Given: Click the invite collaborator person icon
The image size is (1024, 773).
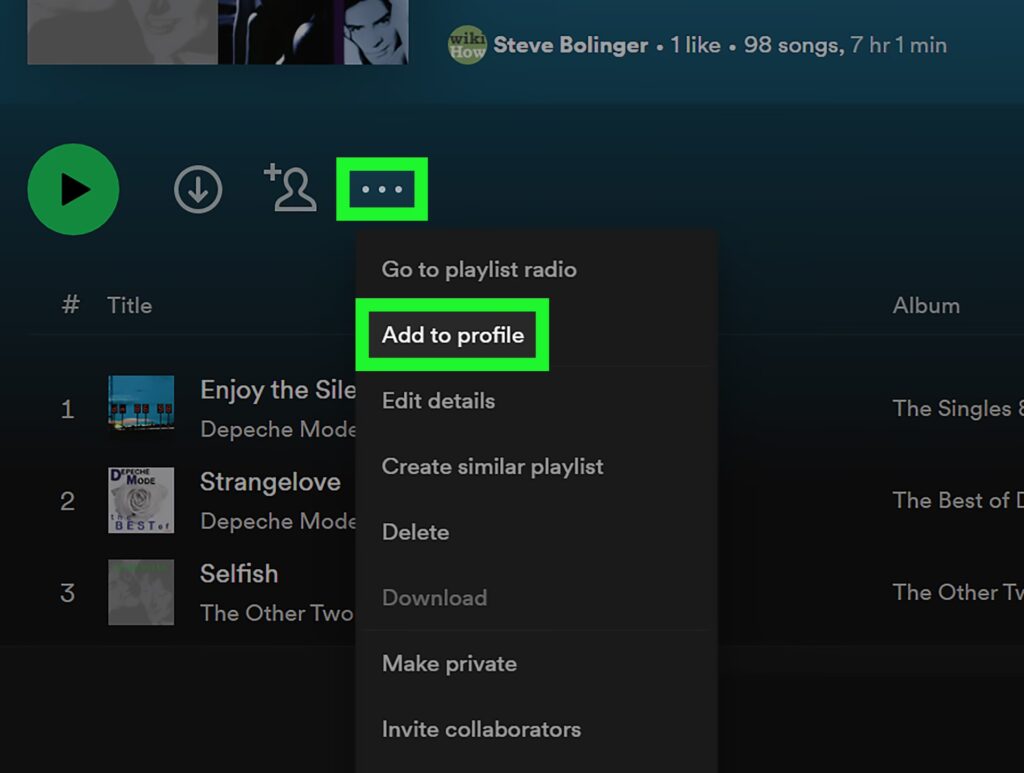Looking at the screenshot, I should (291, 188).
